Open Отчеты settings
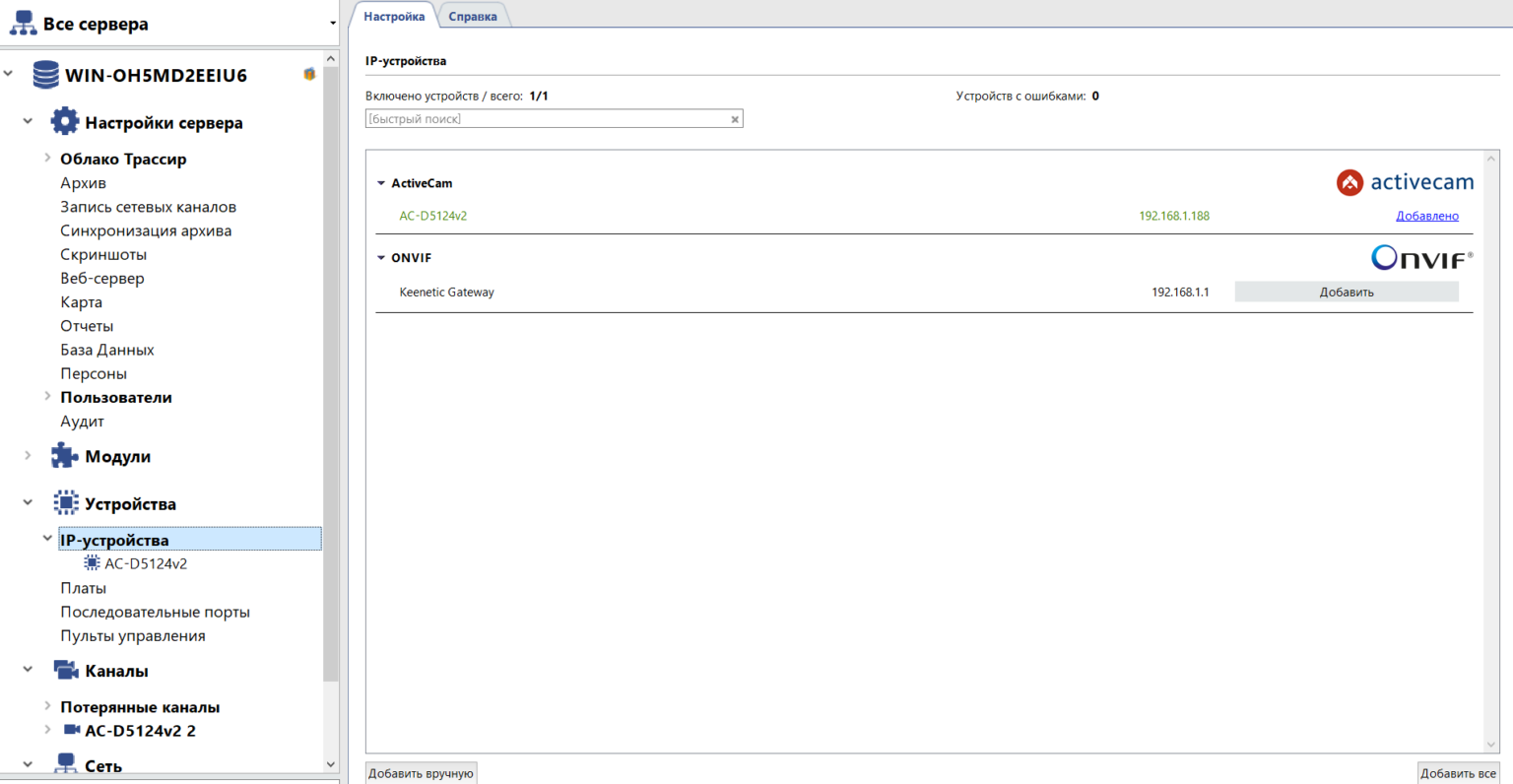This screenshot has height=784, width=1513. (x=87, y=326)
